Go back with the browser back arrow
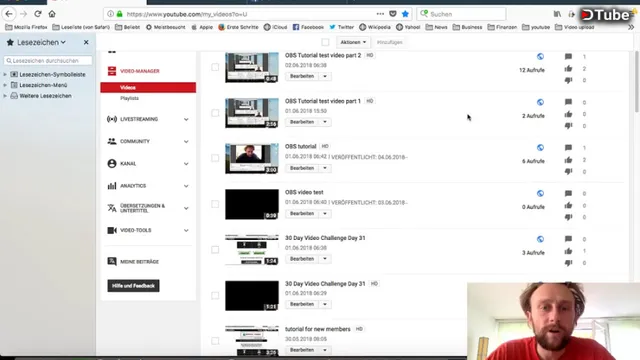This screenshot has width=640, height=360. pos(9,14)
